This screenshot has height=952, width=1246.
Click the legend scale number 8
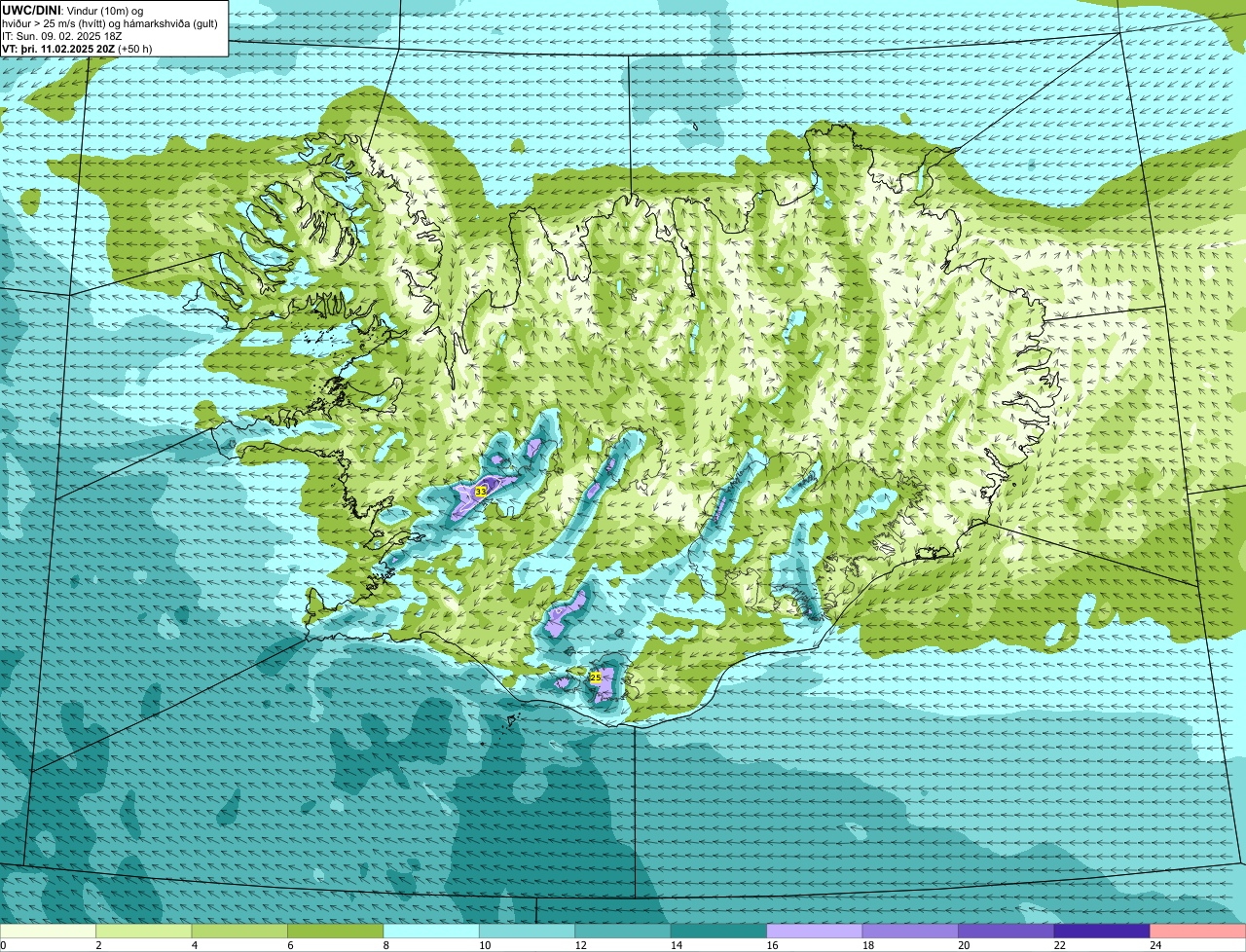tap(386, 945)
